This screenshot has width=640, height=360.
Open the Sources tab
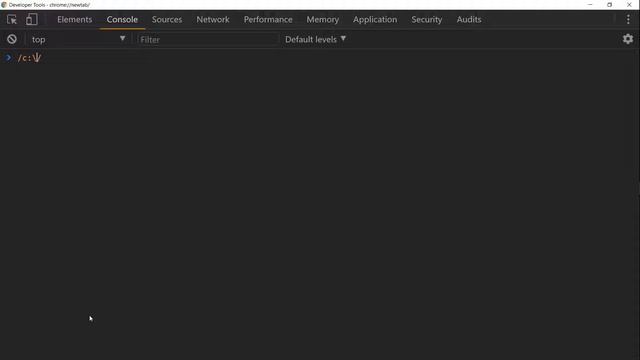tap(167, 20)
